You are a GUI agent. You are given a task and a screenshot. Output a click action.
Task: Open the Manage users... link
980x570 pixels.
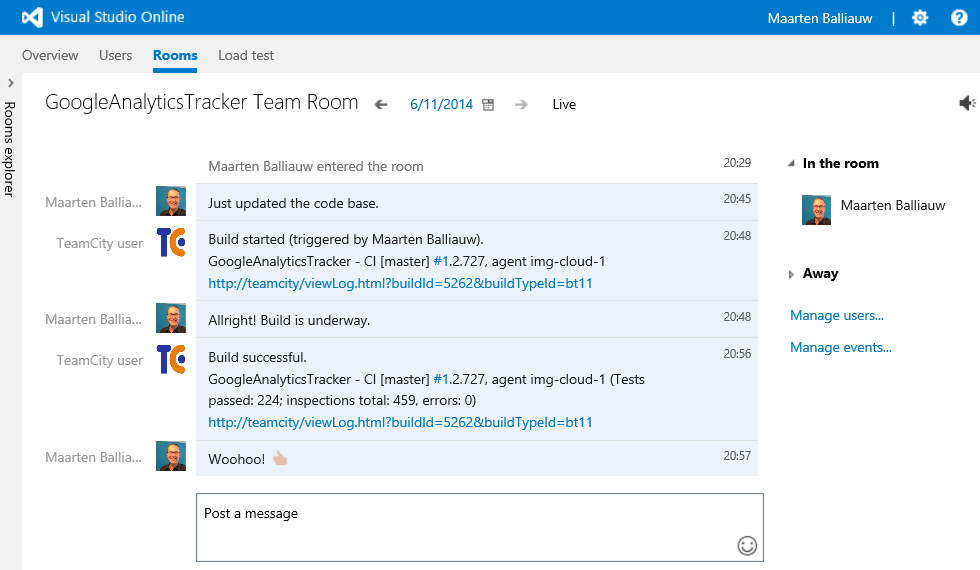[x=837, y=316]
